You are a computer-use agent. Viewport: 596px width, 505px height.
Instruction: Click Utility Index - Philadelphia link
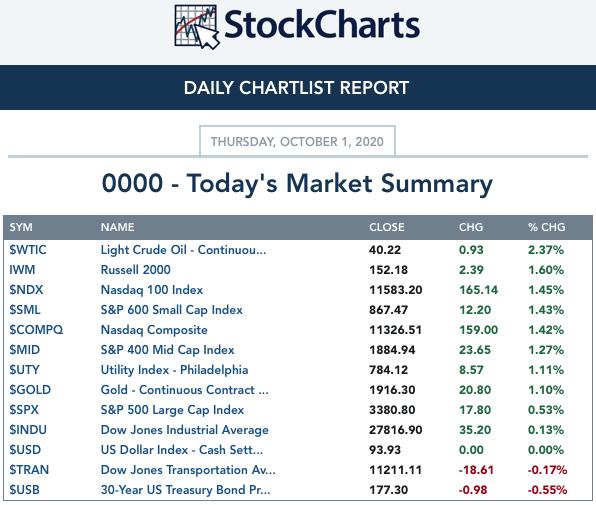click(174, 370)
